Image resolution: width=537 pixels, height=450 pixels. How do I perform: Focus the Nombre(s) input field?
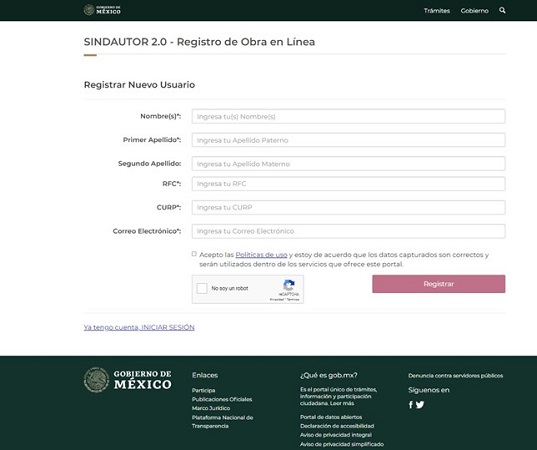(348, 116)
